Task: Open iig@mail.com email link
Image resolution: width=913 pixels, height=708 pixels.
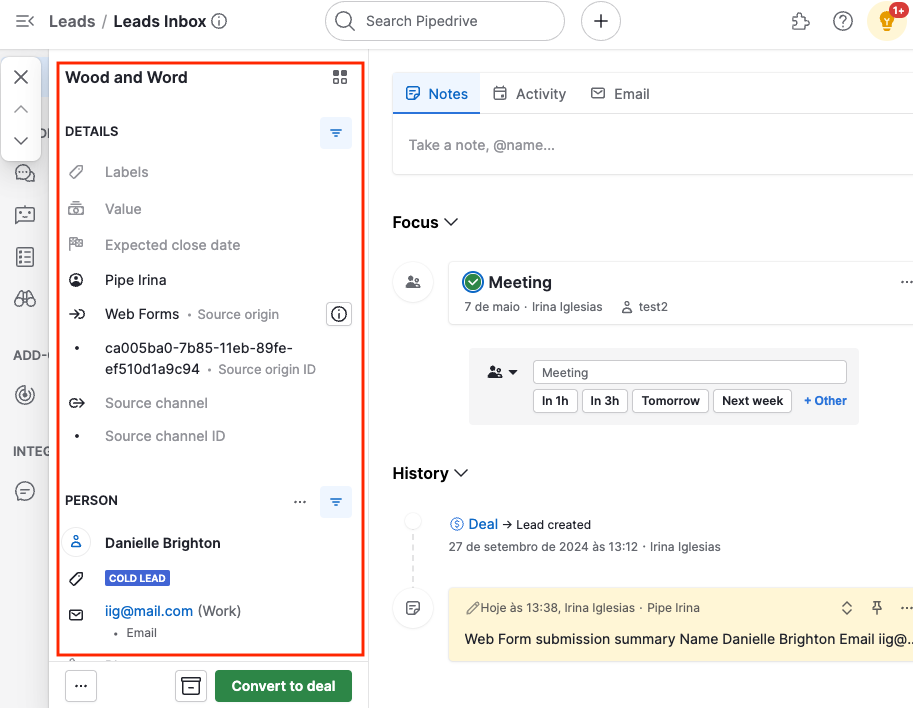Action: tap(148, 611)
